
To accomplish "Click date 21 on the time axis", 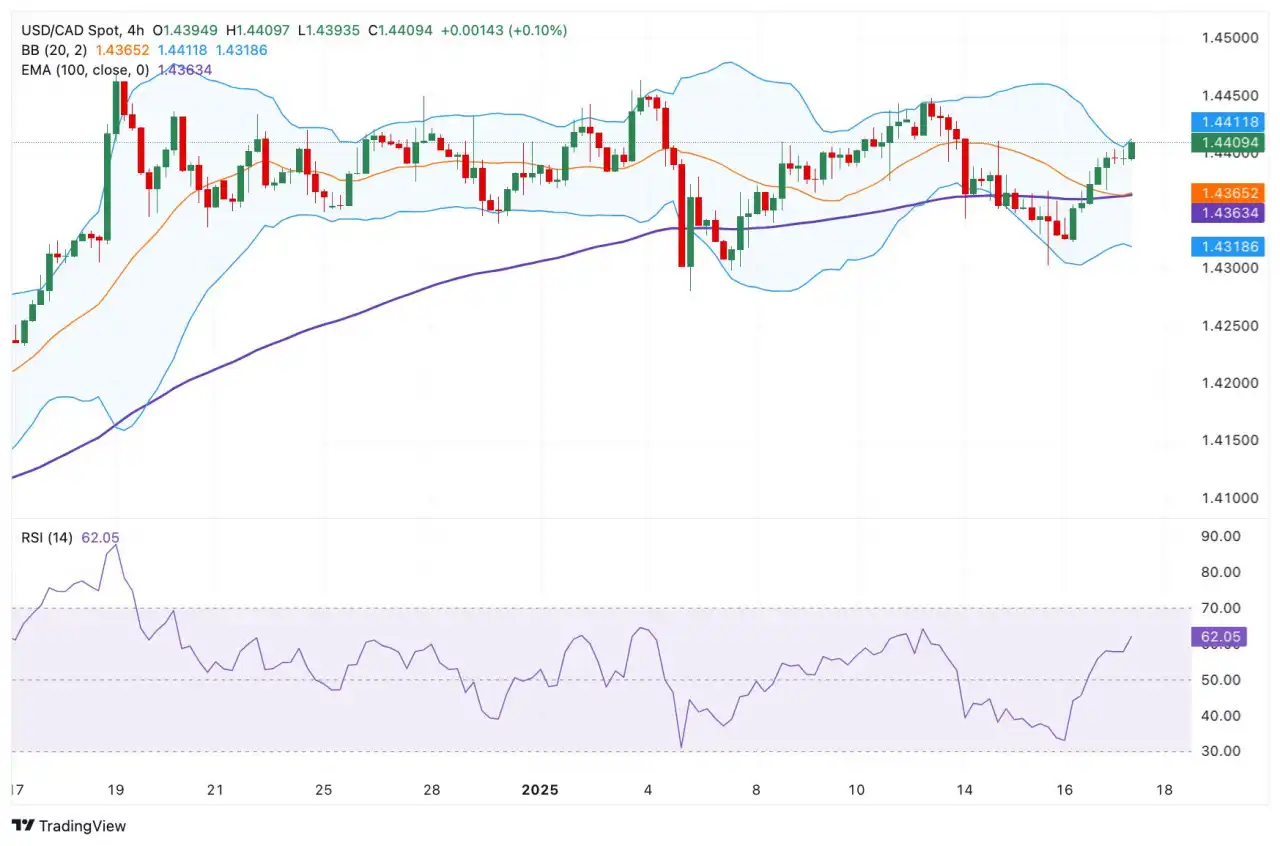I will pos(215,790).
